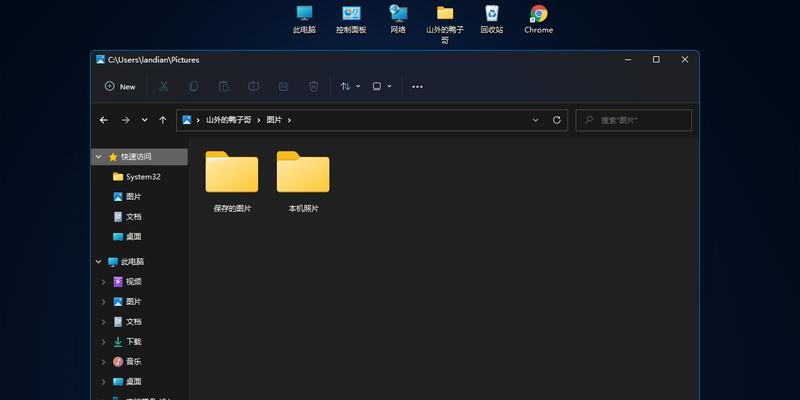Go back with the left arrow
The width and height of the screenshot is (800, 400).
click(x=104, y=120)
